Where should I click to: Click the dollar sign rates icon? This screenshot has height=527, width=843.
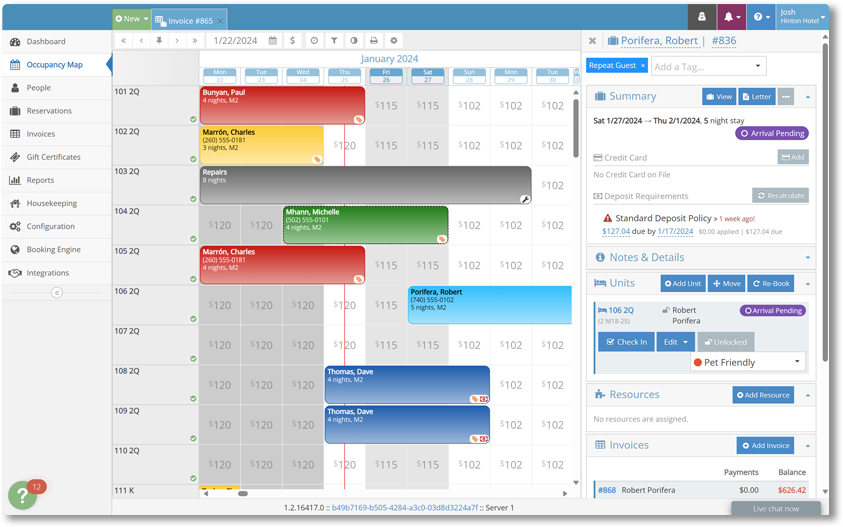click(x=292, y=41)
